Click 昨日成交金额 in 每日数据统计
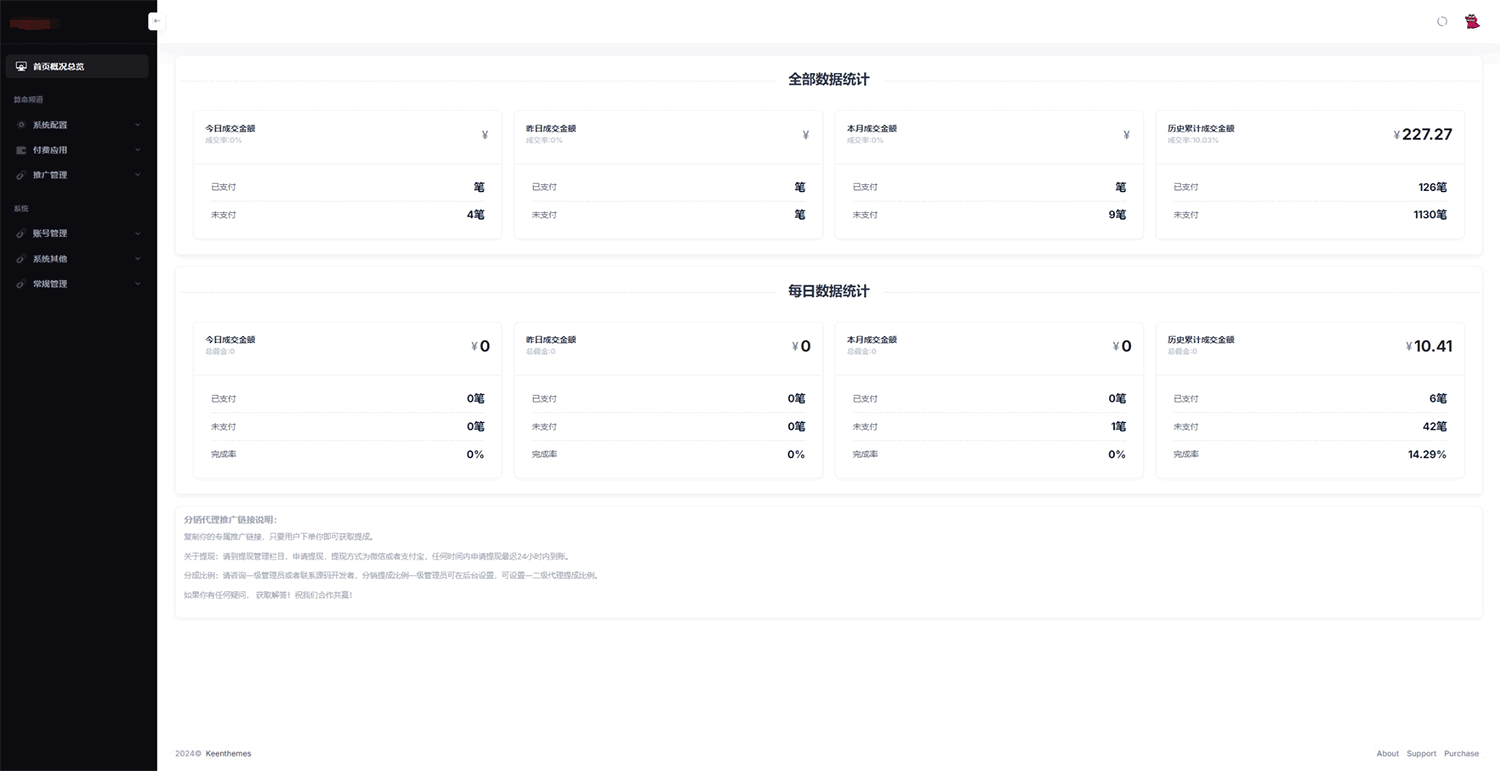The image size is (1500, 771). 551,340
